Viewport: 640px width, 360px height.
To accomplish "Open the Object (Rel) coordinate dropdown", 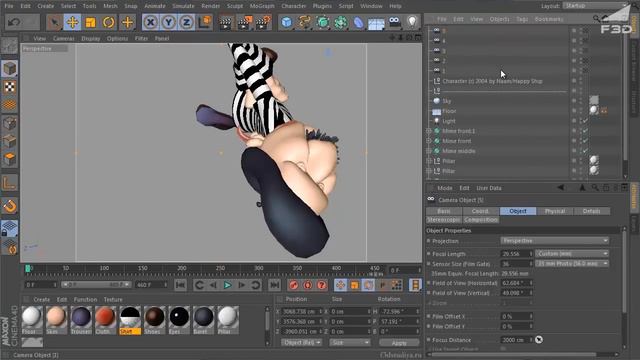I will (302, 342).
